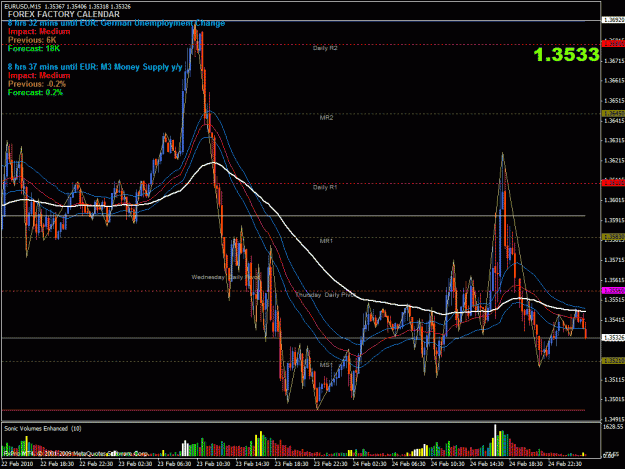Click the 1.34915 price axis value
The height and width of the screenshot is (469, 625).
click(614, 419)
